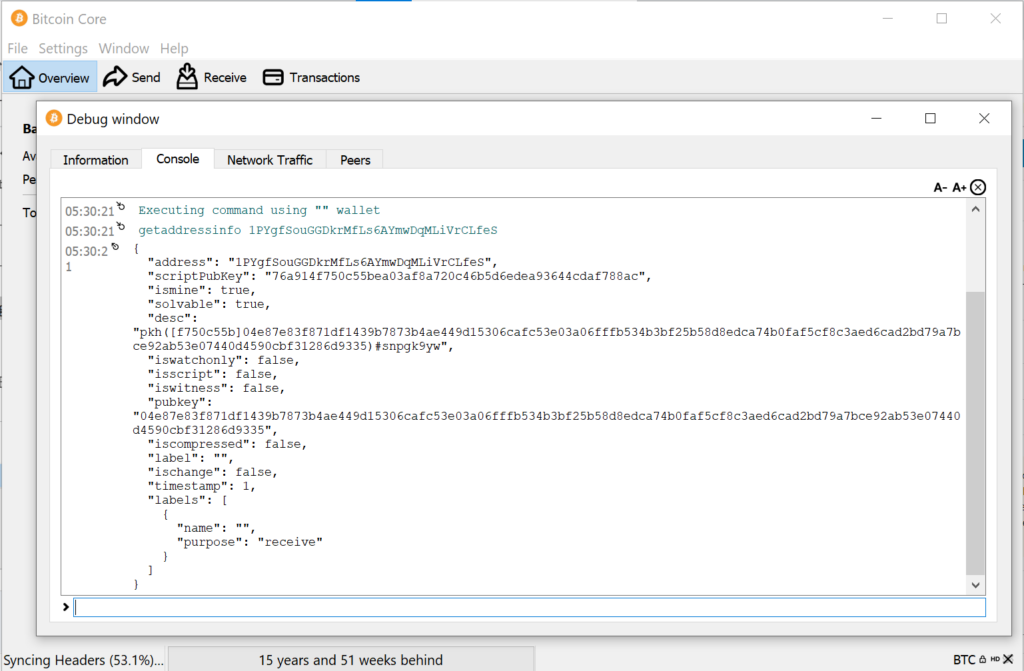Focus the console command input field
1024x671 pixels.
click(529, 607)
